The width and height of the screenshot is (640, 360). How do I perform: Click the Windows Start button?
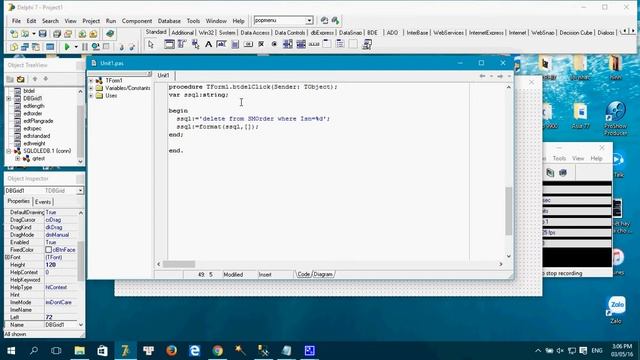pyautogui.click(x=11, y=351)
